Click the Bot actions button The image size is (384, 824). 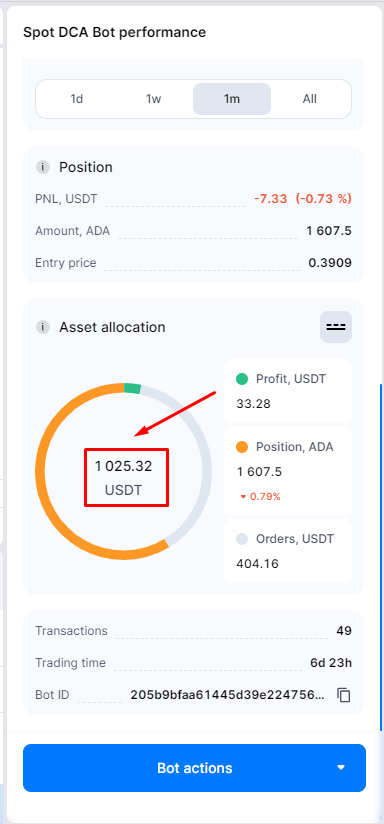(194, 768)
